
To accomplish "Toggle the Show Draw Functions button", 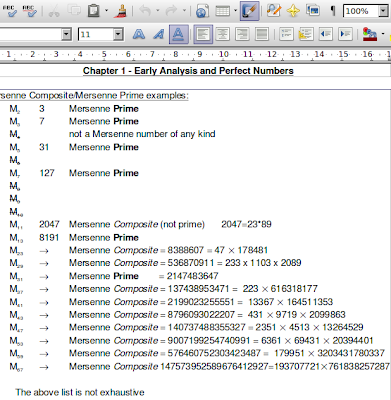I will [250, 11].
